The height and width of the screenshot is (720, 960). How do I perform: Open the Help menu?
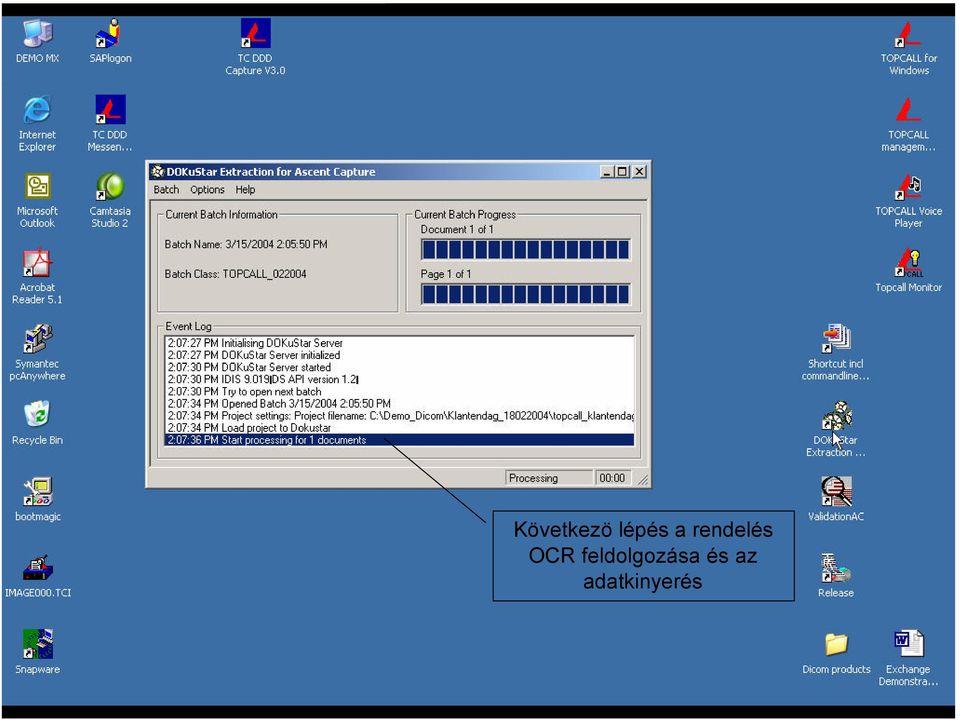(x=245, y=190)
